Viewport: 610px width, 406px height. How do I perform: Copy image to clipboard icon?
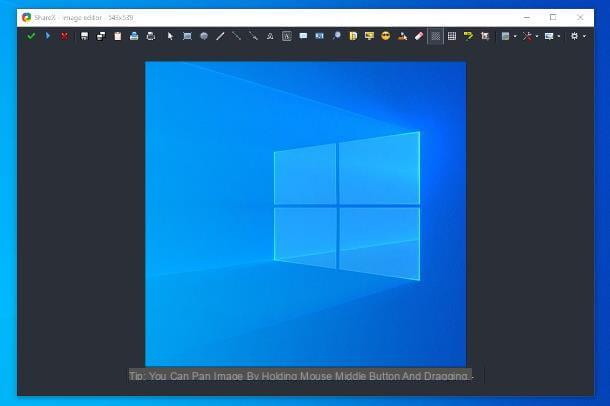(117, 36)
